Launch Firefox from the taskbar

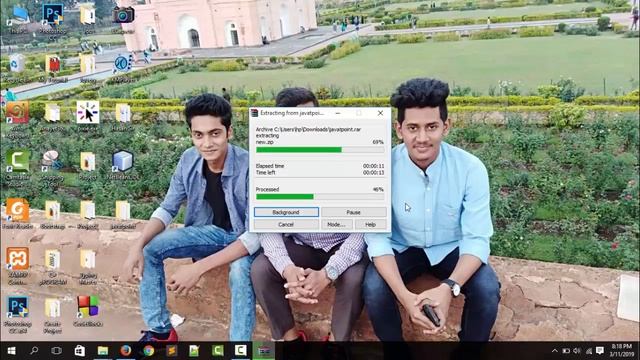click(126, 351)
